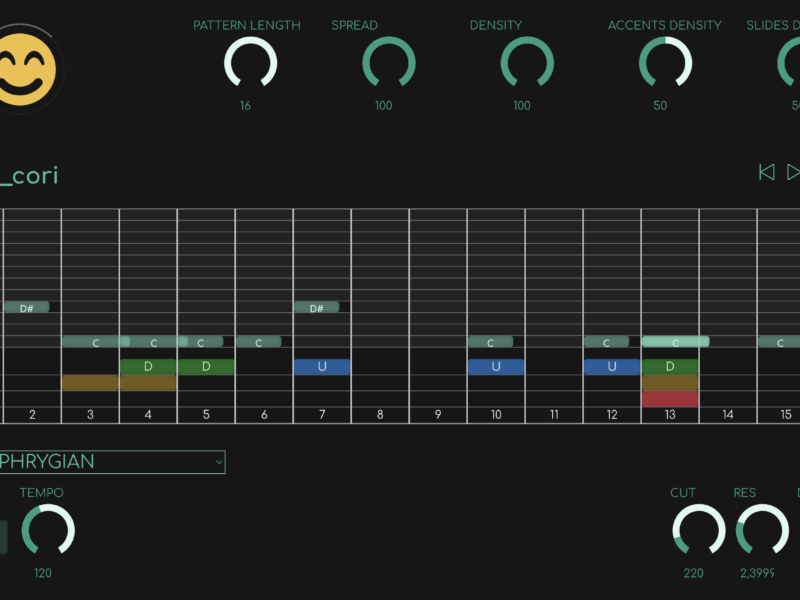The image size is (800, 600).
Task: Click the olive slide cell on step 3
Action: coord(90,383)
